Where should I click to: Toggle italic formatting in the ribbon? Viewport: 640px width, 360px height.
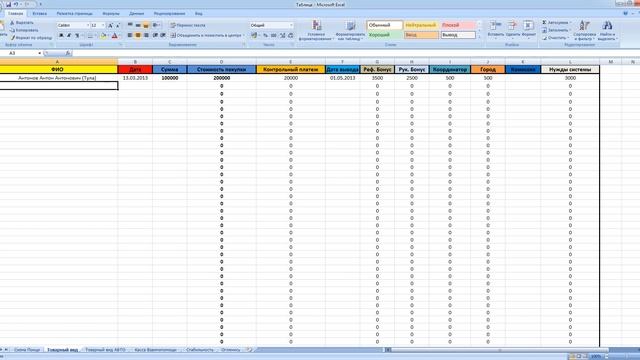(x=69, y=36)
